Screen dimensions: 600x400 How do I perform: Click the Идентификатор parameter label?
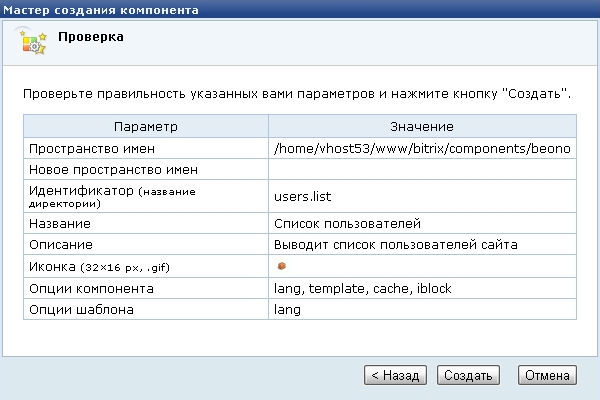pyautogui.click(x=84, y=190)
